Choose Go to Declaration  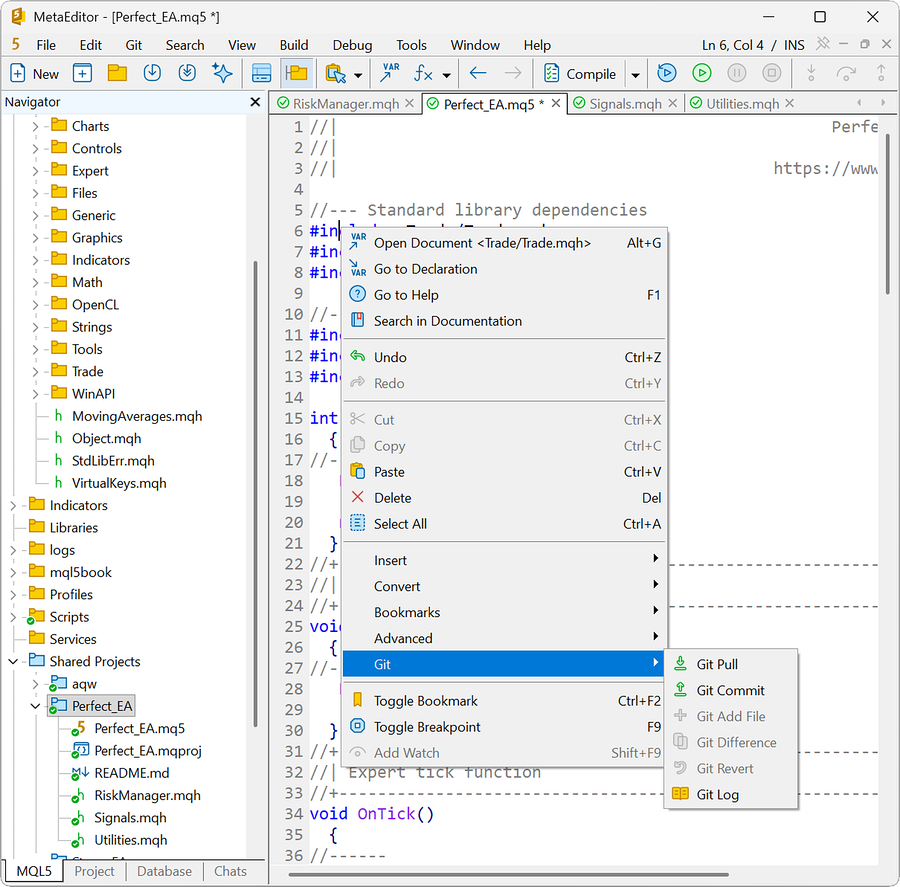pyautogui.click(x=505, y=269)
